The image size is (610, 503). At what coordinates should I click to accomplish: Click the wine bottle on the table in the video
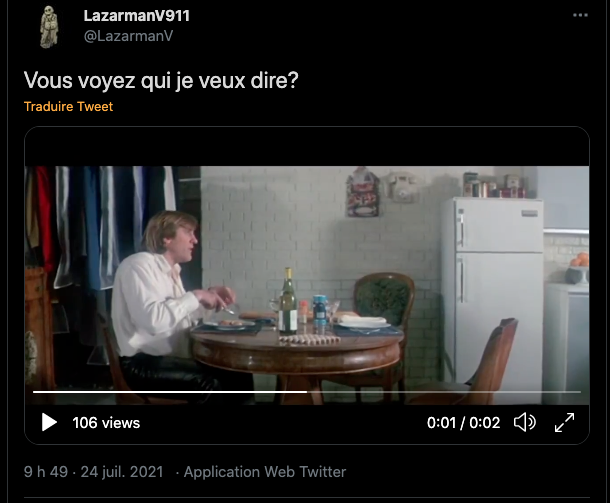point(288,301)
